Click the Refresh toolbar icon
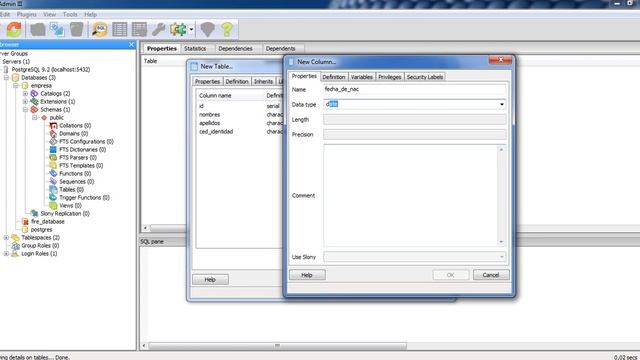This screenshot has width=640, height=360. click(14, 29)
